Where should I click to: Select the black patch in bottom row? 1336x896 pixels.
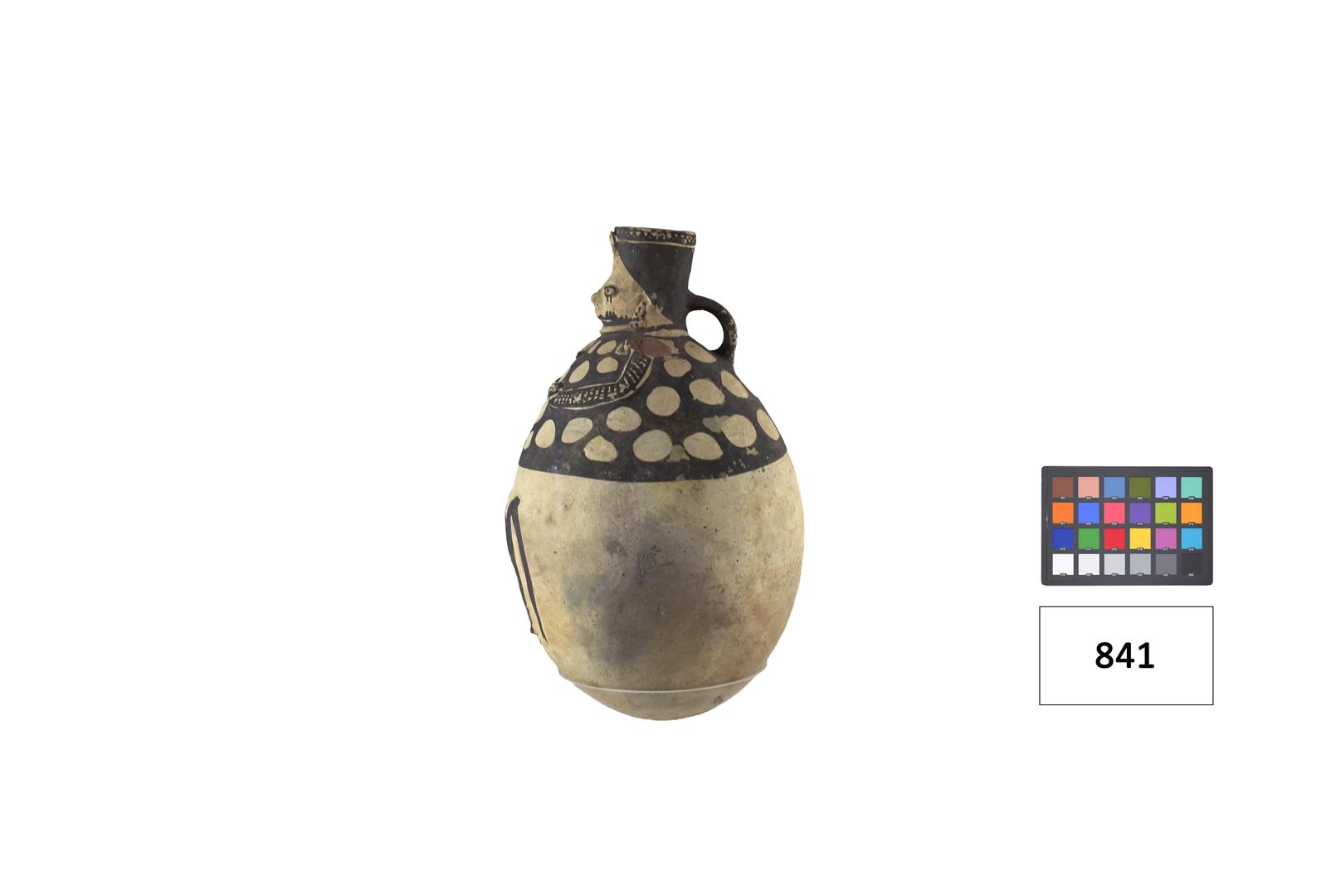click(1191, 564)
